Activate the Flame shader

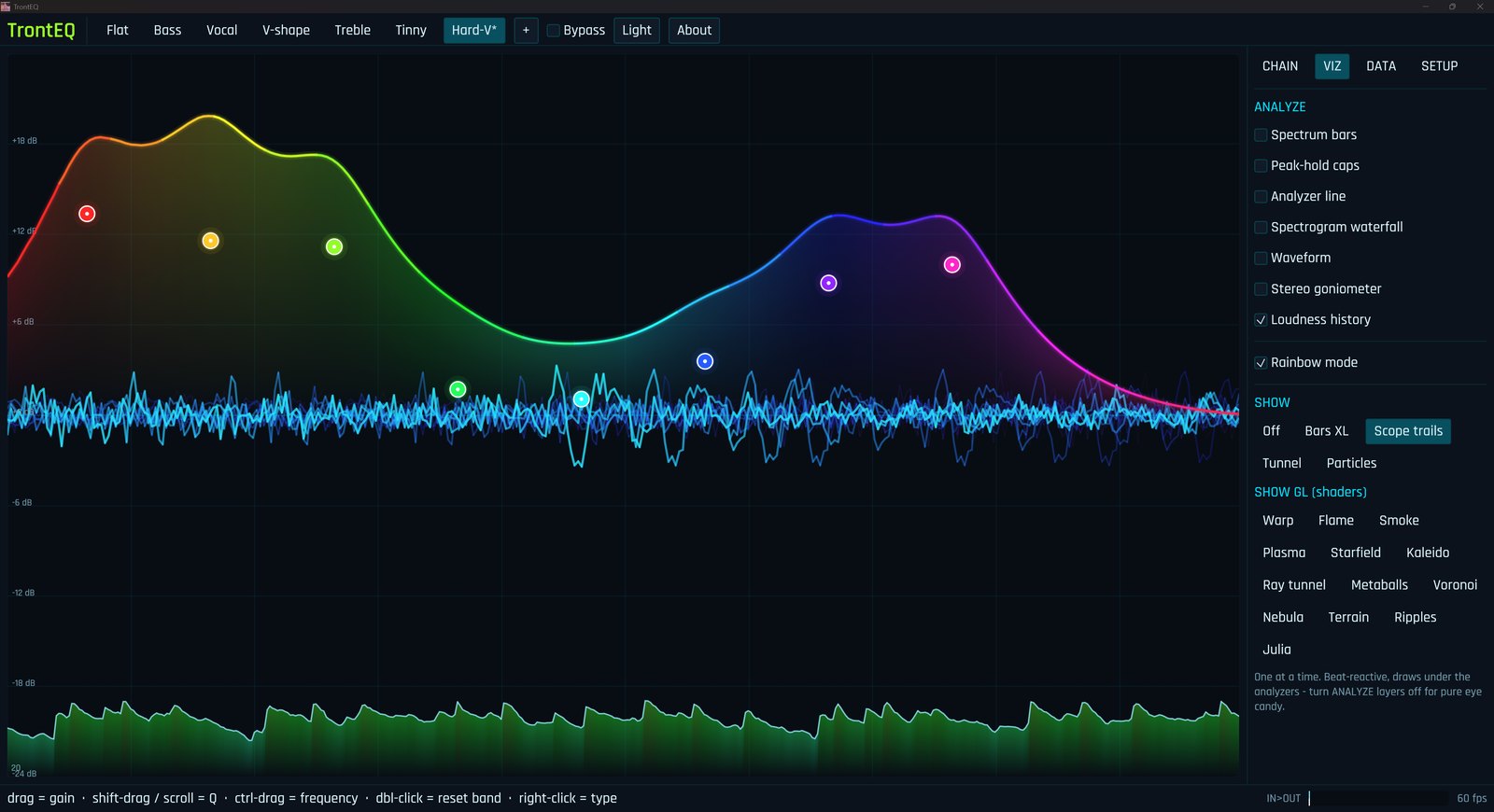click(1336, 521)
